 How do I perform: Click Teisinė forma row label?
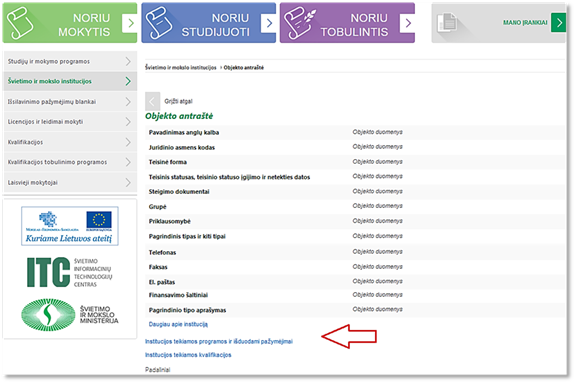click(168, 162)
